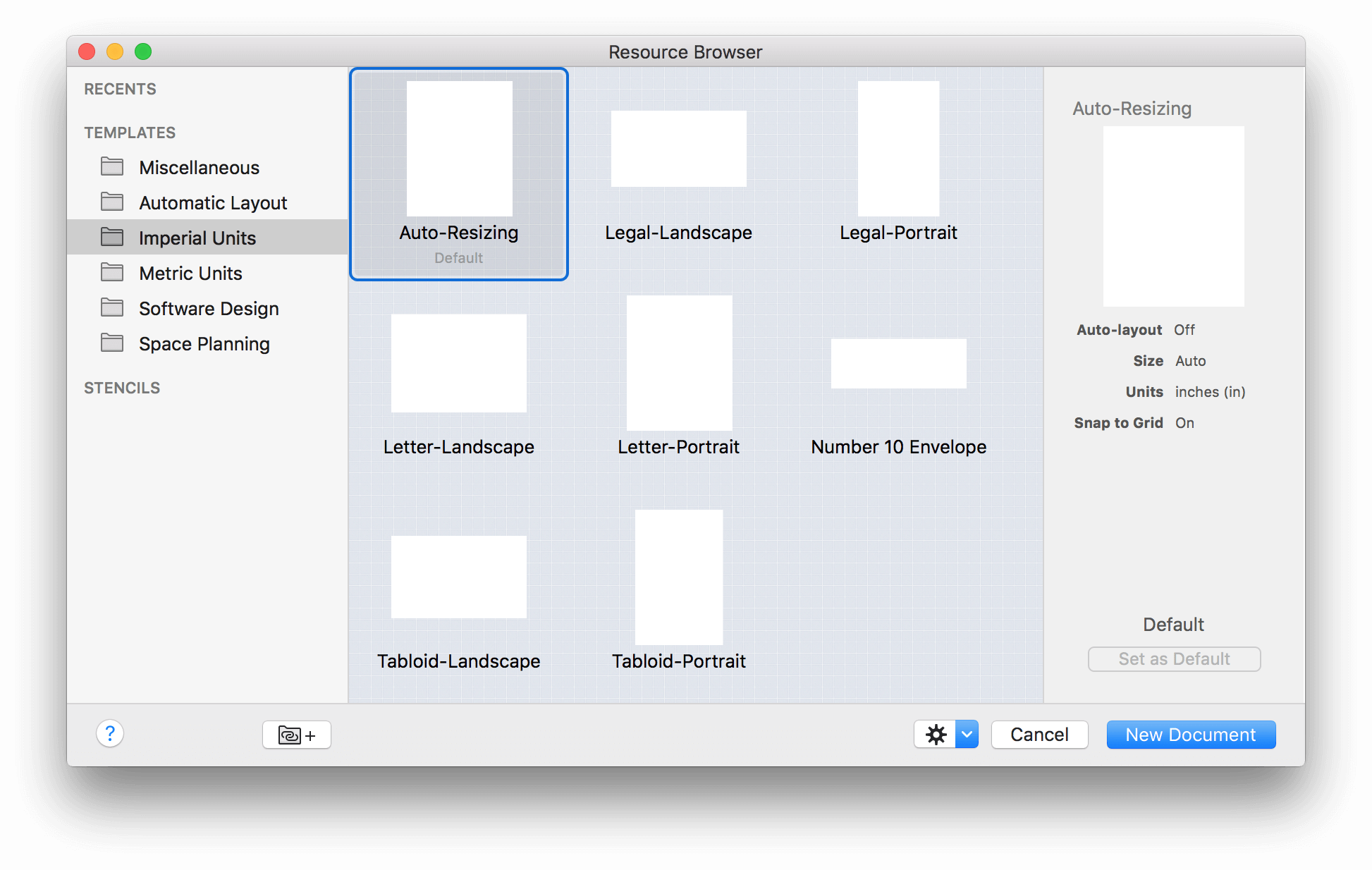Viewport: 1372px width, 870px height.
Task: Click the help question mark icon
Action: click(x=109, y=733)
